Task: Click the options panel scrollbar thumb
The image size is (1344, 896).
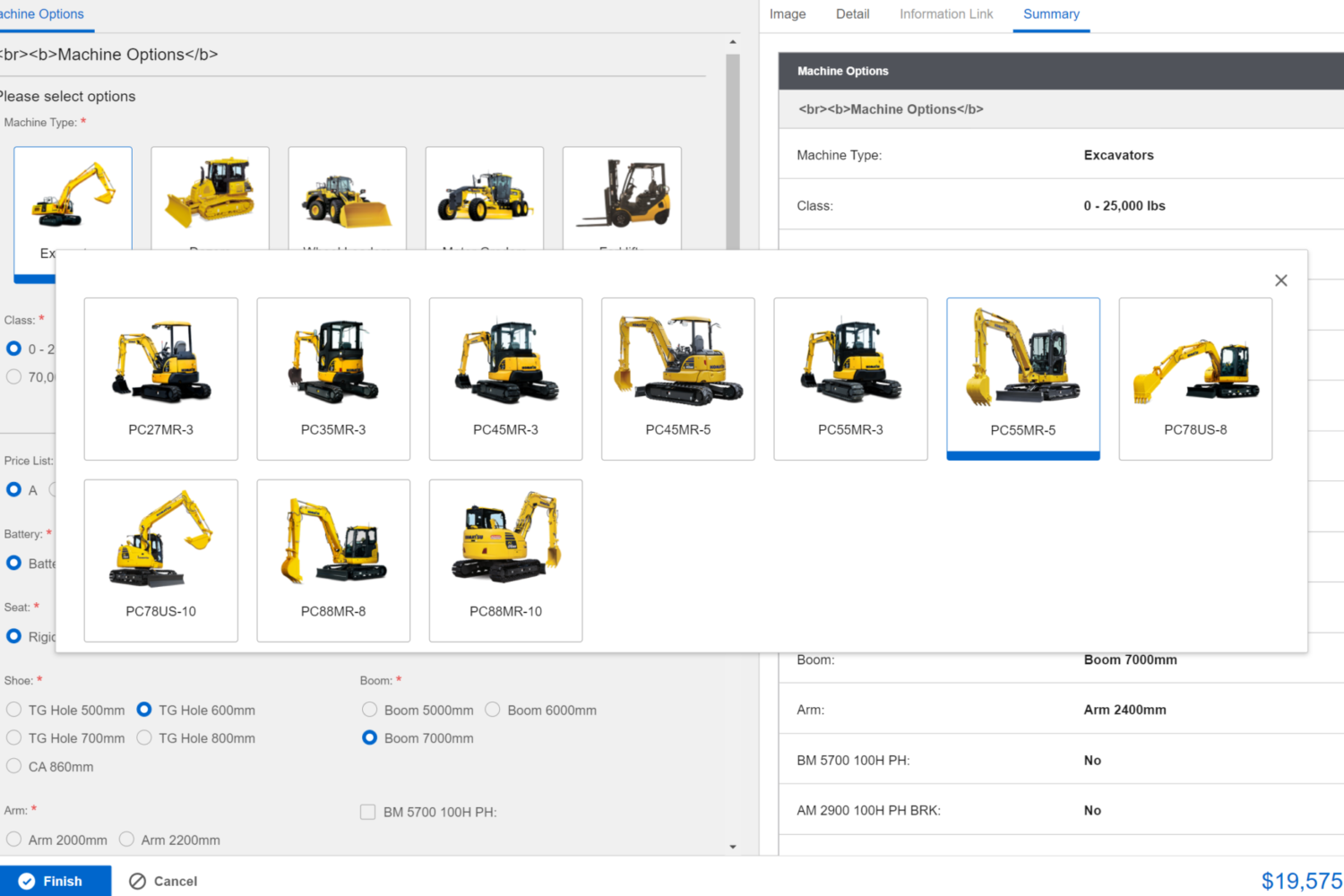Action: click(x=733, y=152)
